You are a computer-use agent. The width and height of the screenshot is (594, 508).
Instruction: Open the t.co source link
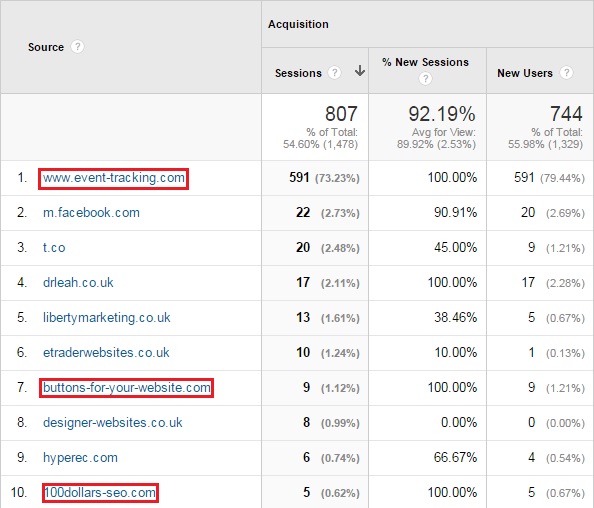click(x=54, y=247)
